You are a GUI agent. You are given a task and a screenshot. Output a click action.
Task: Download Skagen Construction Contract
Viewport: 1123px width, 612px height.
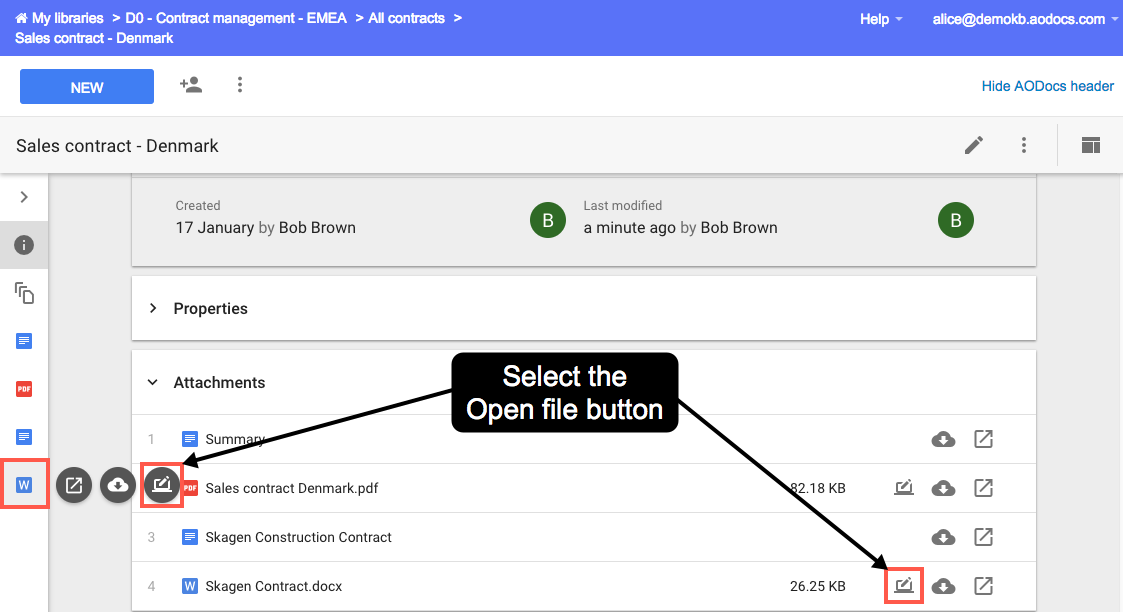coord(943,537)
